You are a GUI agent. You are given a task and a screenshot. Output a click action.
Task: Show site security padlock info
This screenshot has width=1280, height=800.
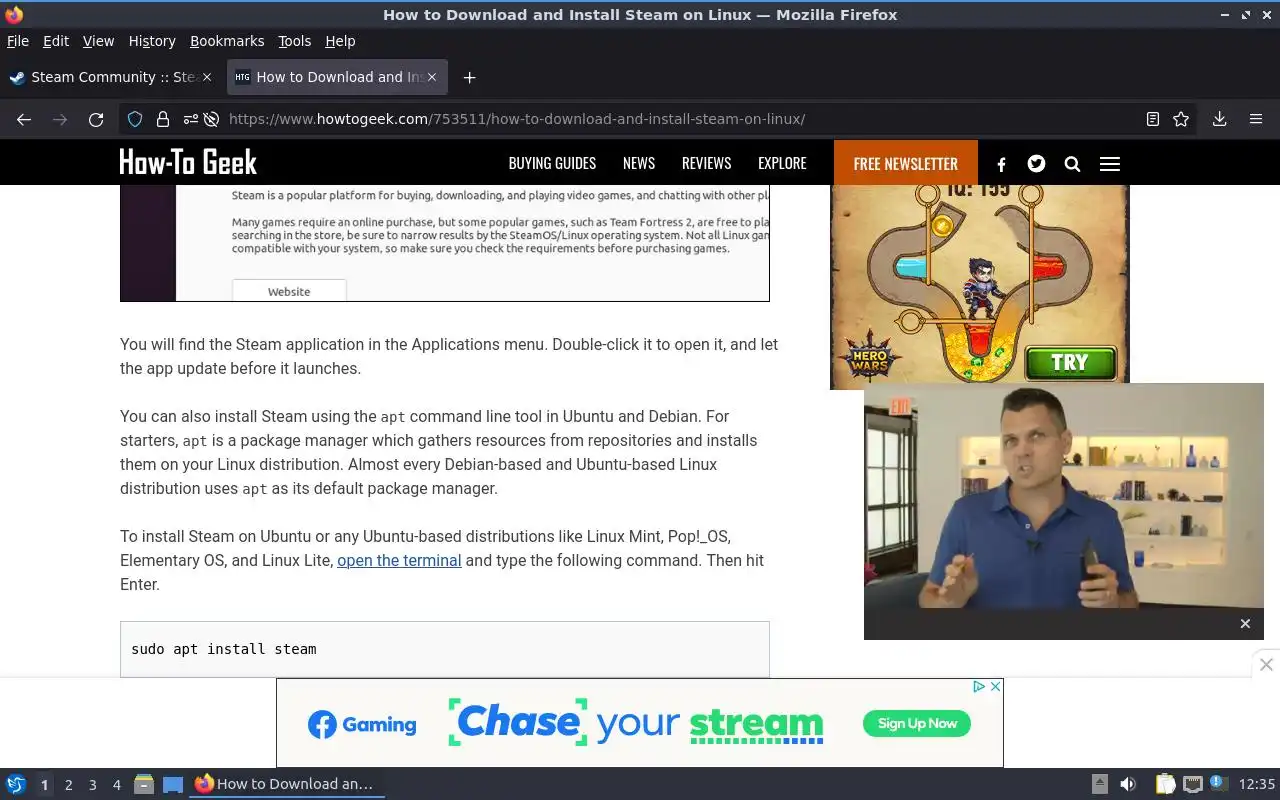coord(163,119)
